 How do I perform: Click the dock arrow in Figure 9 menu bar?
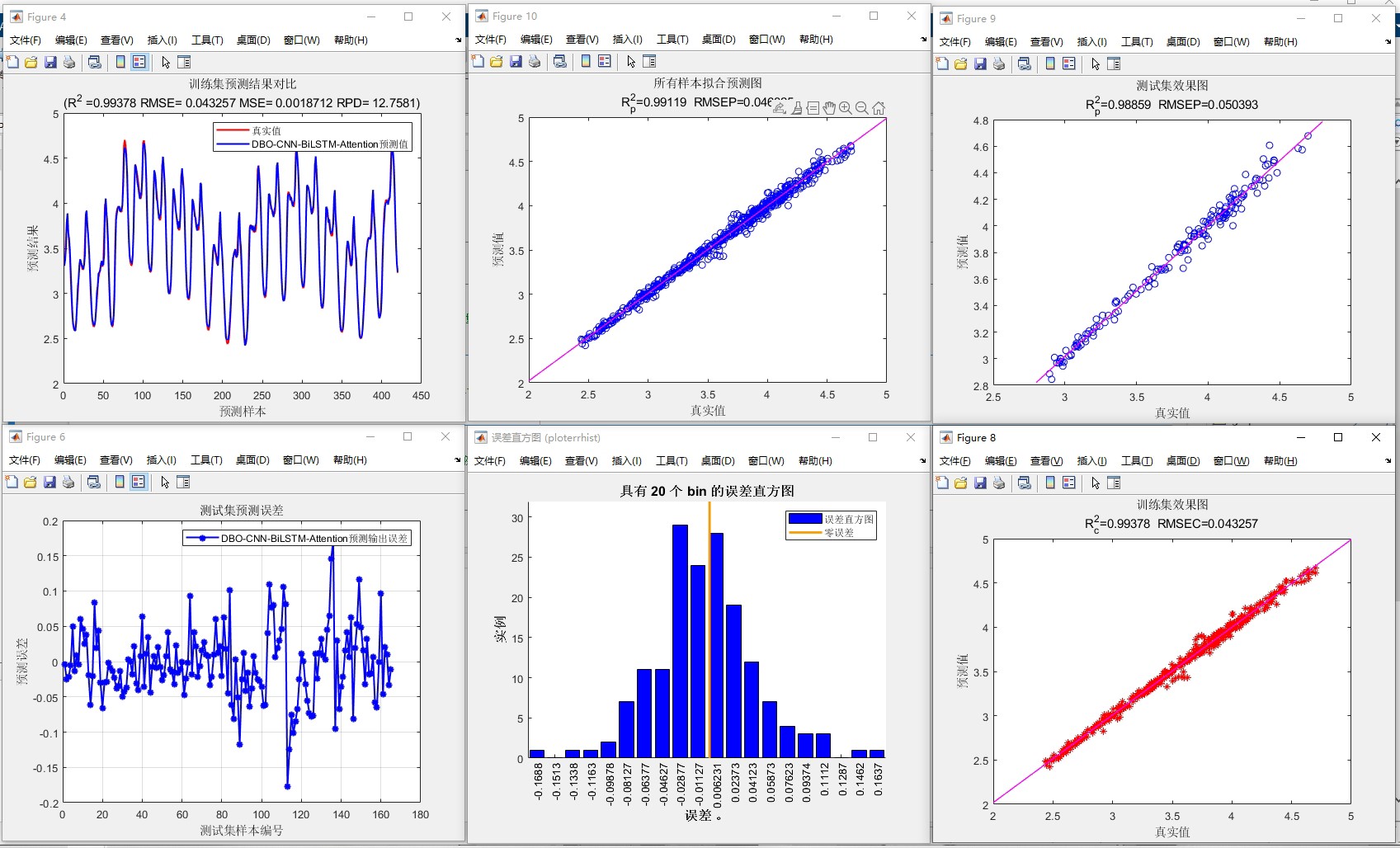point(1388,41)
